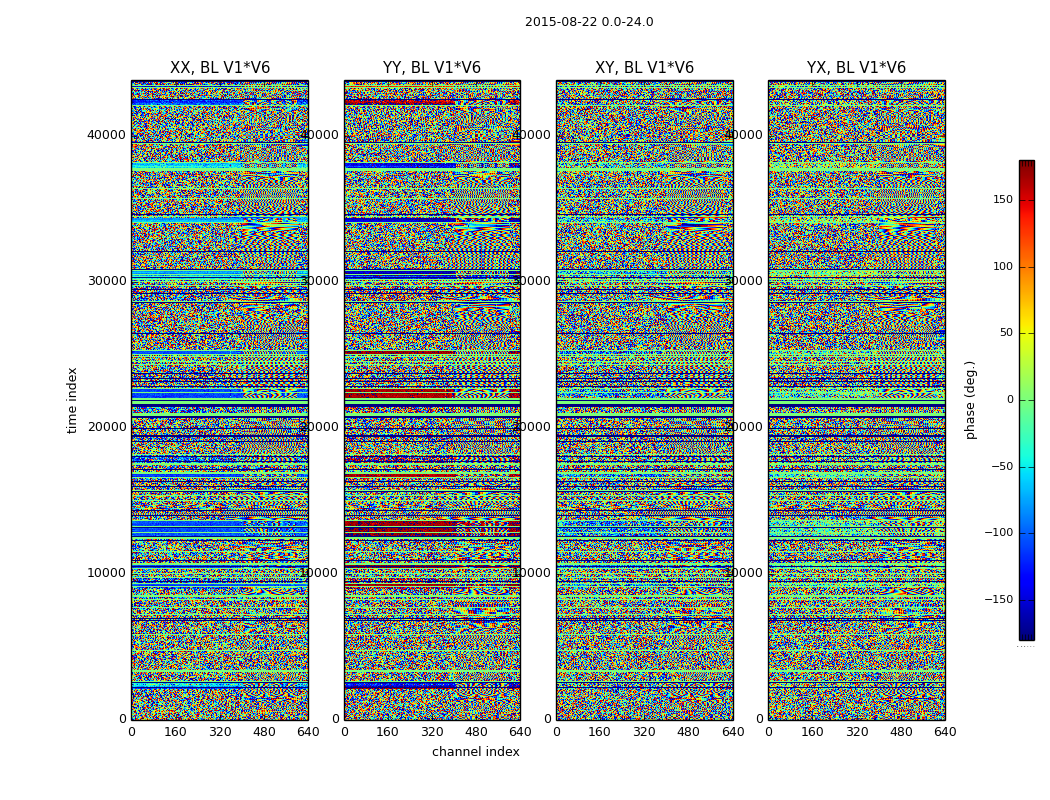The height and width of the screenshot is (800, 1050).
Task: Click the phase colorbar gradient
Action: point(1026,400)
